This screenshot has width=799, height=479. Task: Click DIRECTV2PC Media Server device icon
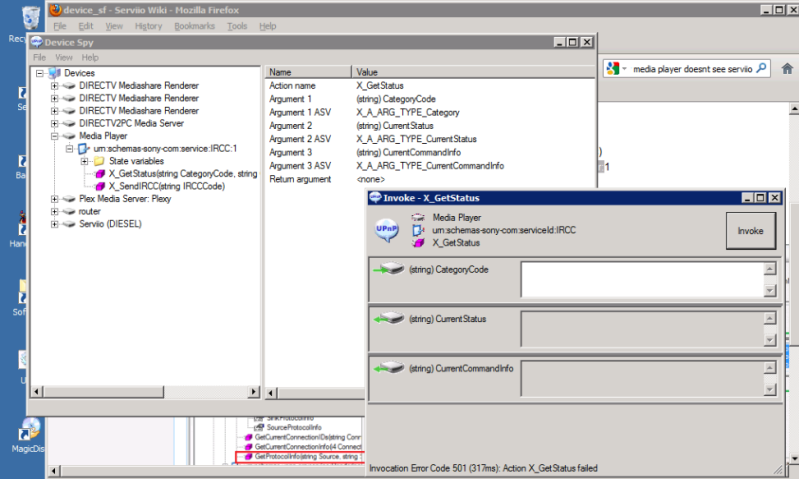pos(69,123)
